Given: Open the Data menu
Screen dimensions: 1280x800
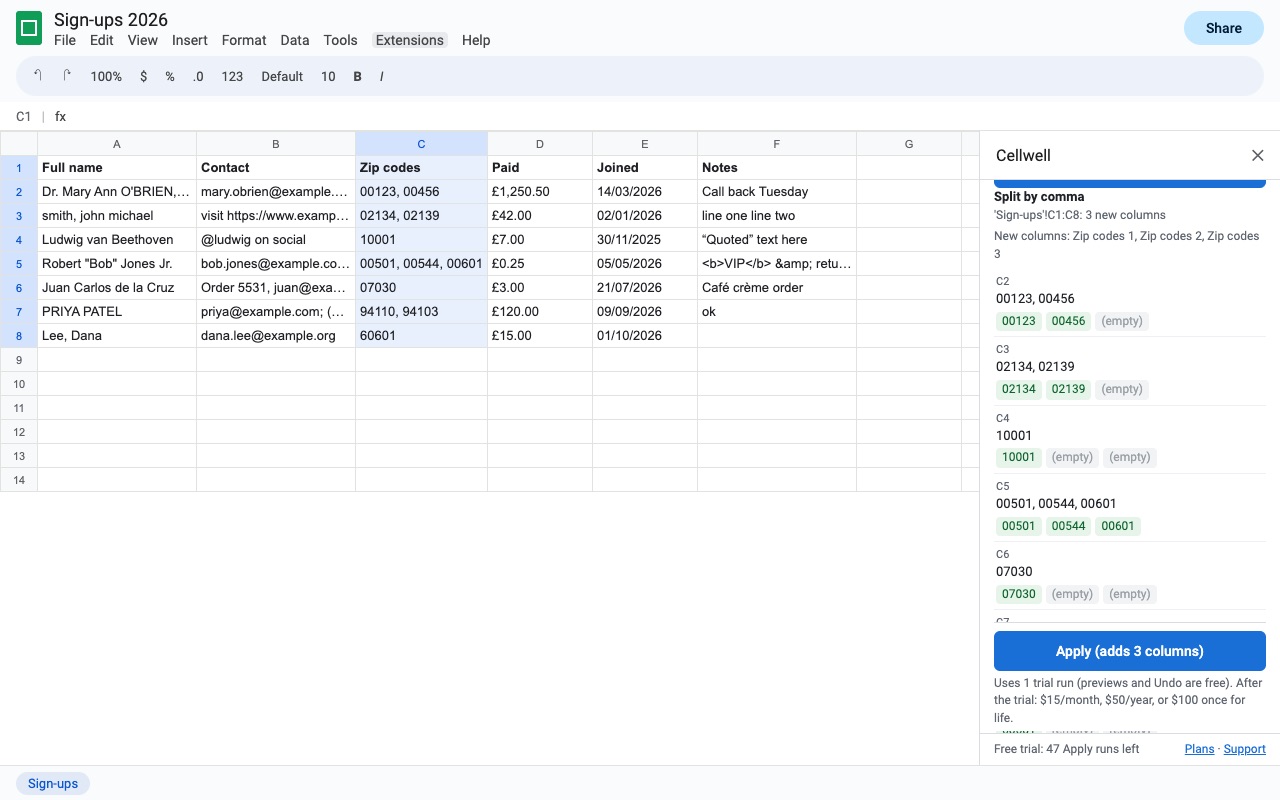Looking at the screenshot, I should click(x=295, y=40).
